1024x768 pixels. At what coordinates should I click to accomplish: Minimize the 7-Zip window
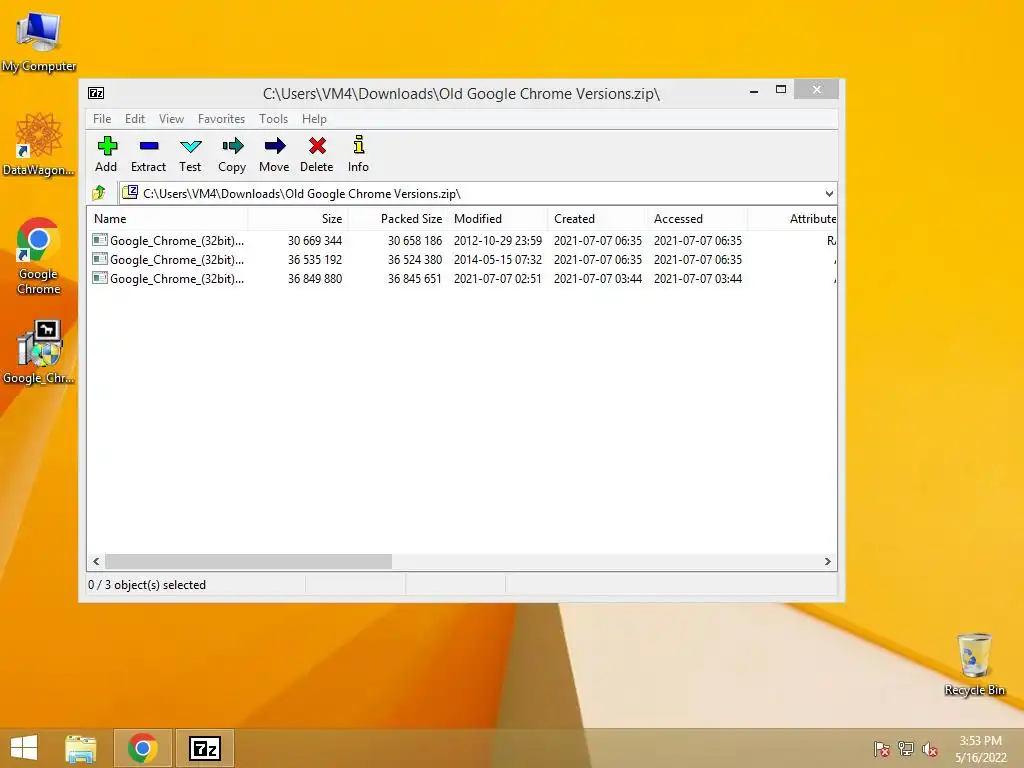click(x=754, y=91)
